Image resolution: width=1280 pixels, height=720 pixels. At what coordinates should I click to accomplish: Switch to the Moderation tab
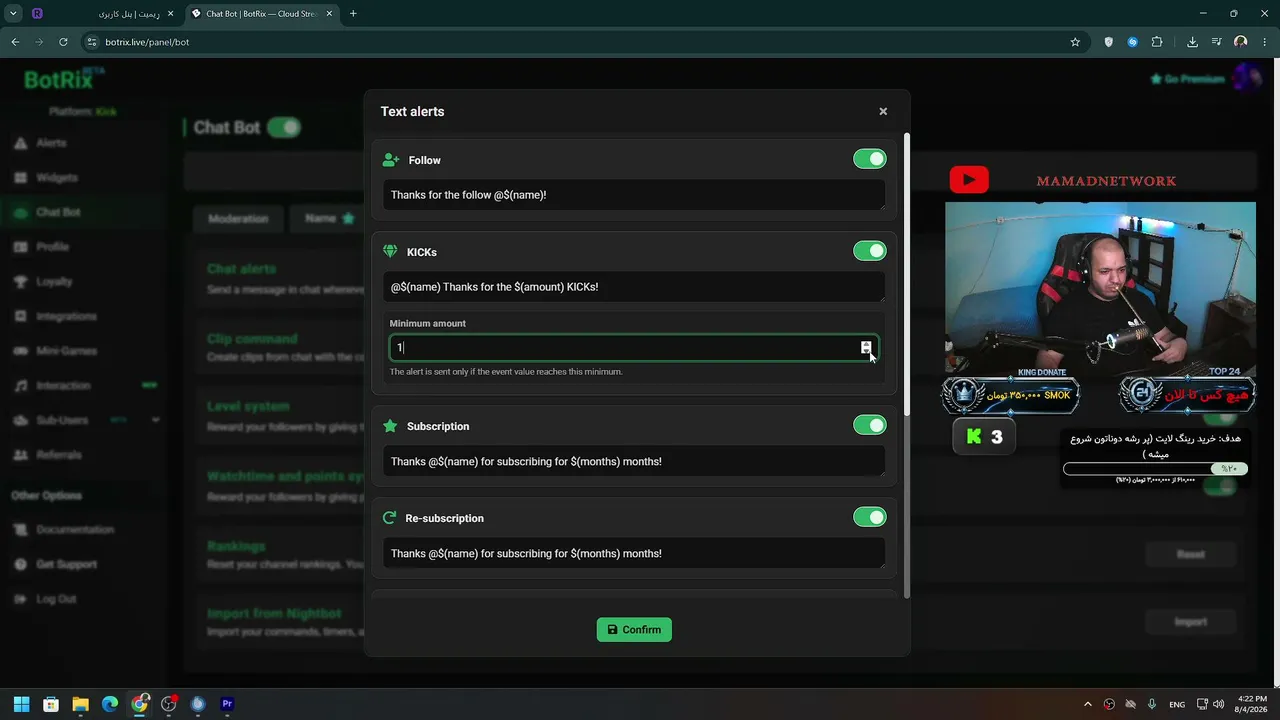click(x=238, y=219)
